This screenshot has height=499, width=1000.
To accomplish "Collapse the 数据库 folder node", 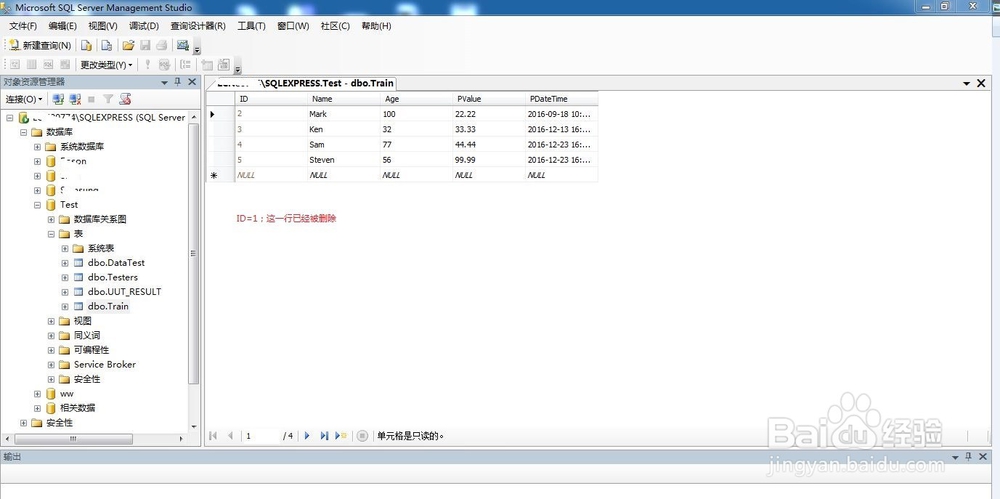I will tap(23, 132).
